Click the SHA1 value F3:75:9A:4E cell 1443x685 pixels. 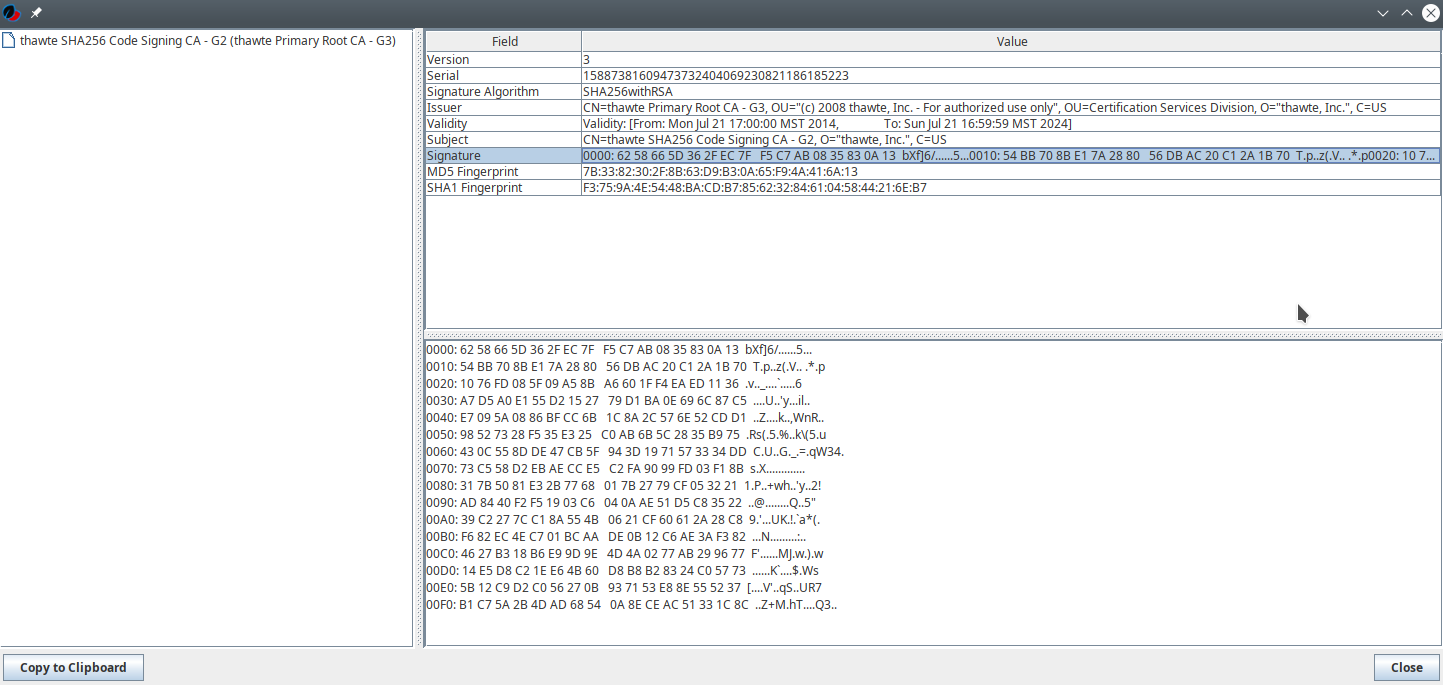pos(1011,188)
